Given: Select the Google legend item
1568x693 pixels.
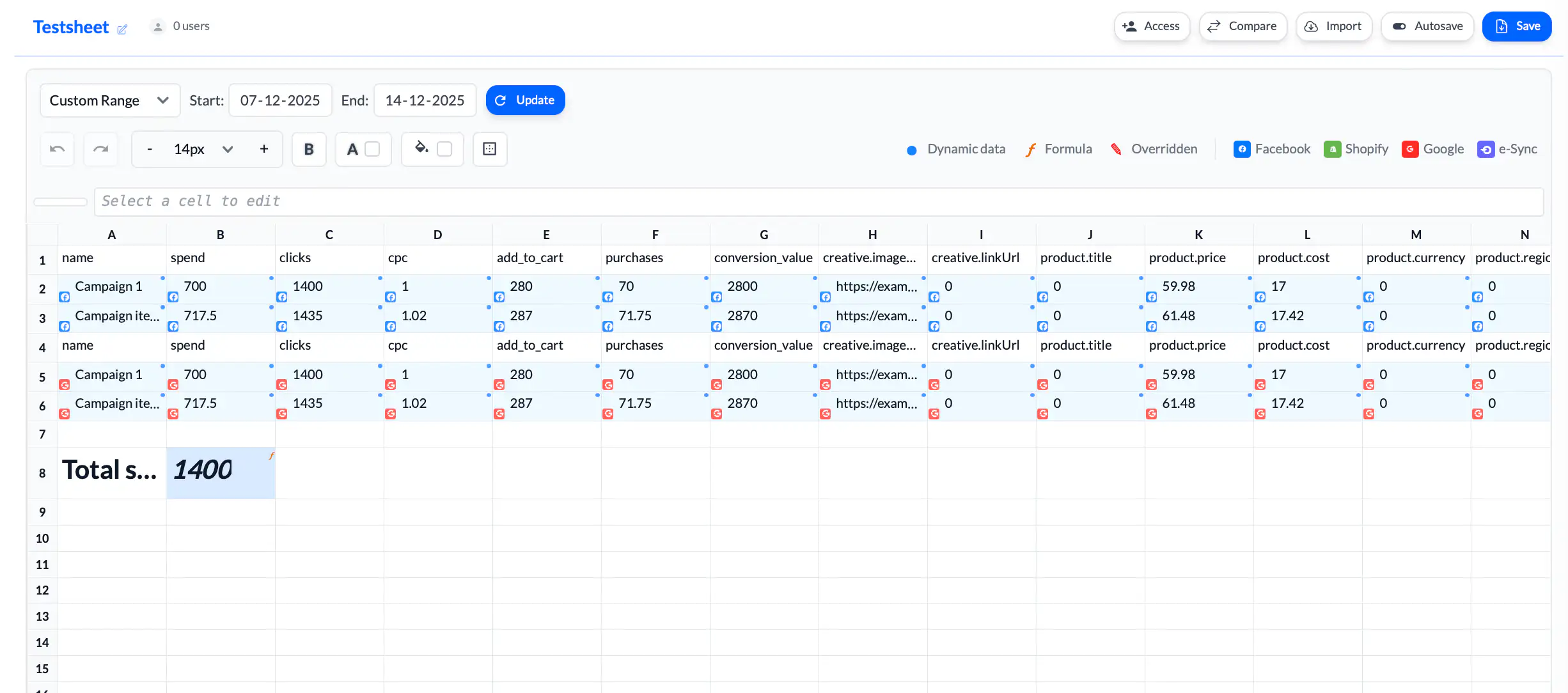Looking at the screenshot, I should click(x=1432, y=149).
